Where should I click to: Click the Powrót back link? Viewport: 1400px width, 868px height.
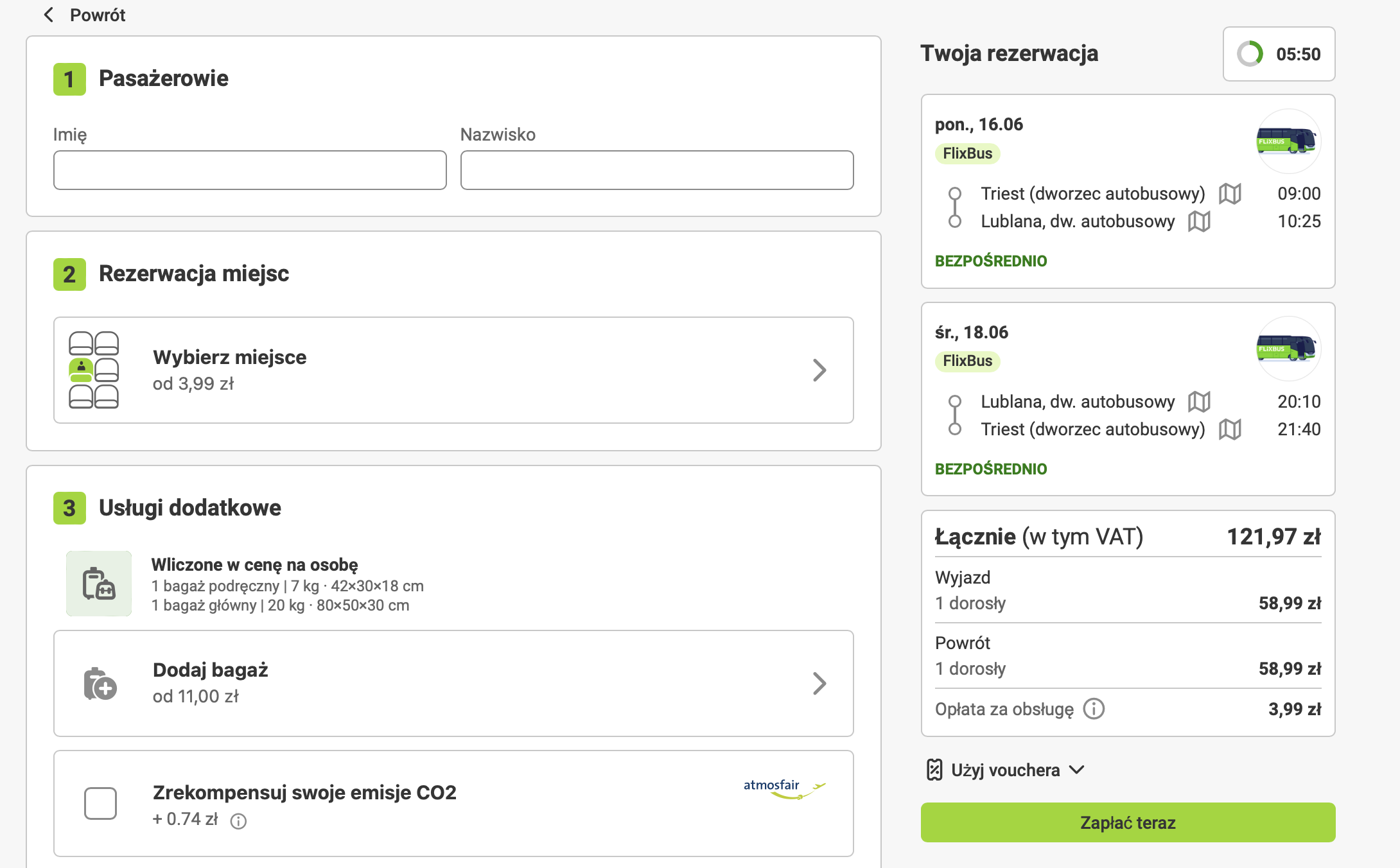[97, 15]
